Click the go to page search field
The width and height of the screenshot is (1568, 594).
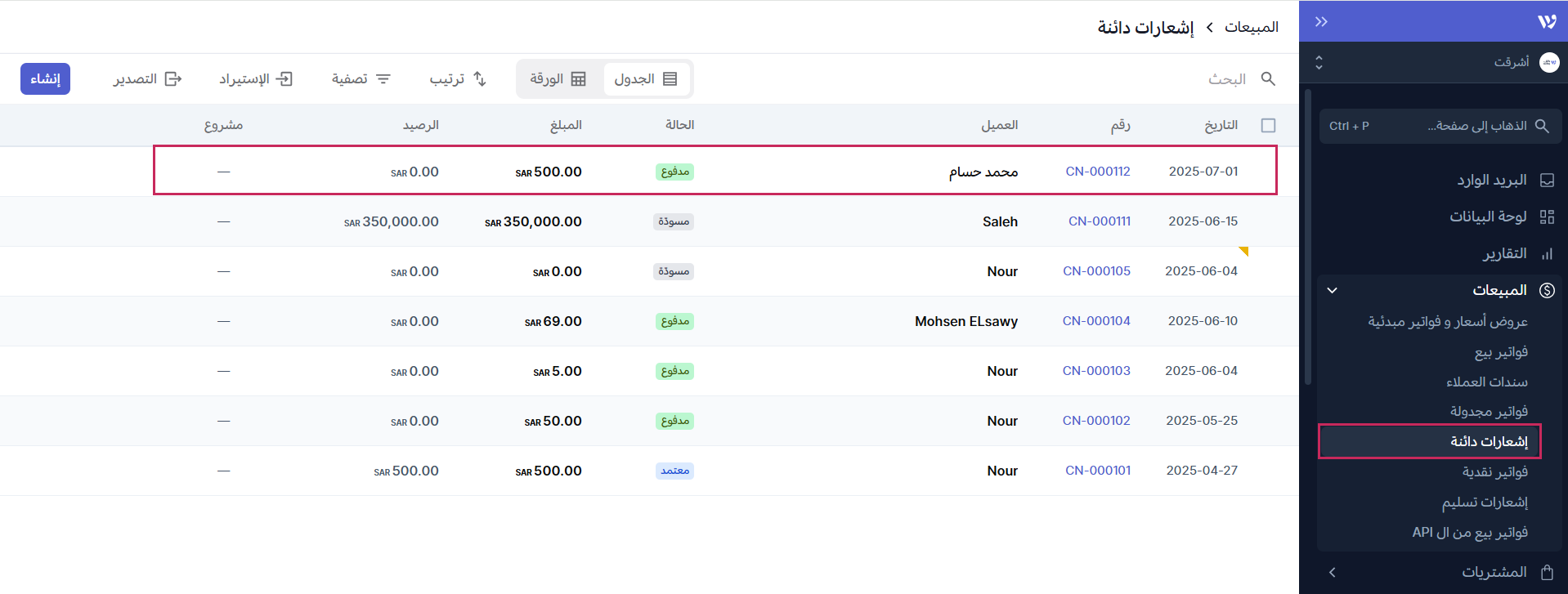(1440, 126)
